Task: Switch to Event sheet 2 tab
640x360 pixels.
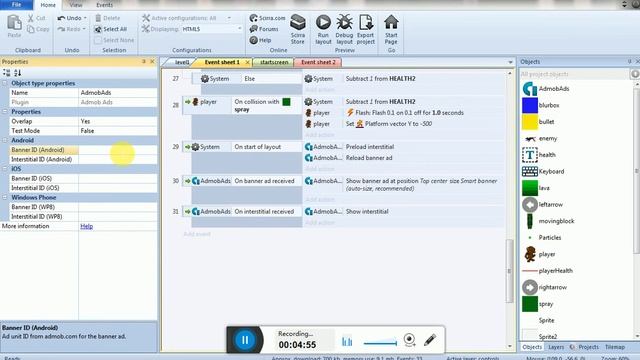Action: [x=318, y=62]
